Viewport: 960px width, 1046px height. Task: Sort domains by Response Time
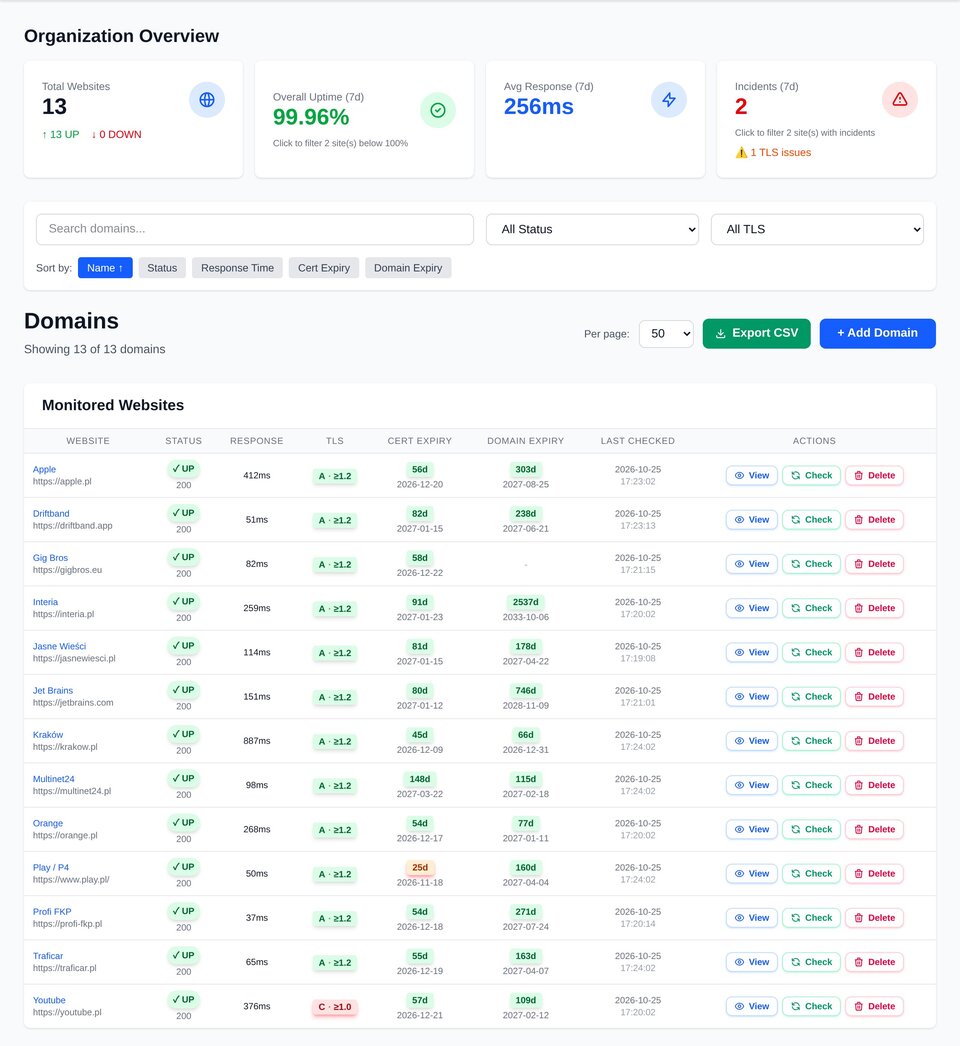coord(237,268)
